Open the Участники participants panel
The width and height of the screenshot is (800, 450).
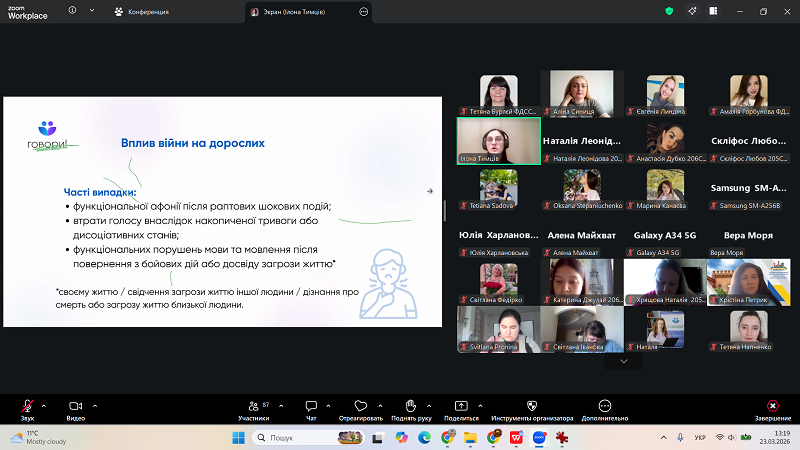click(253, 407)
